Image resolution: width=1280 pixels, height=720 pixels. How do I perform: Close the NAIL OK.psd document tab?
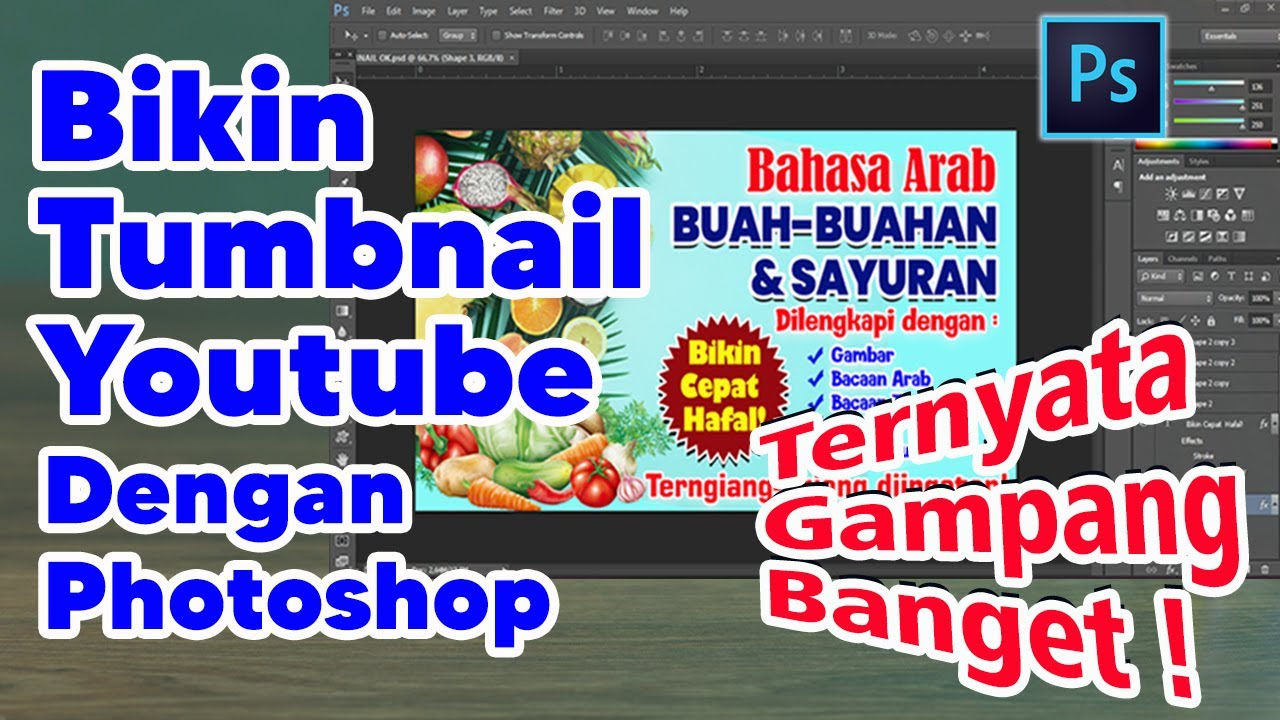click(x=512, y=58)
